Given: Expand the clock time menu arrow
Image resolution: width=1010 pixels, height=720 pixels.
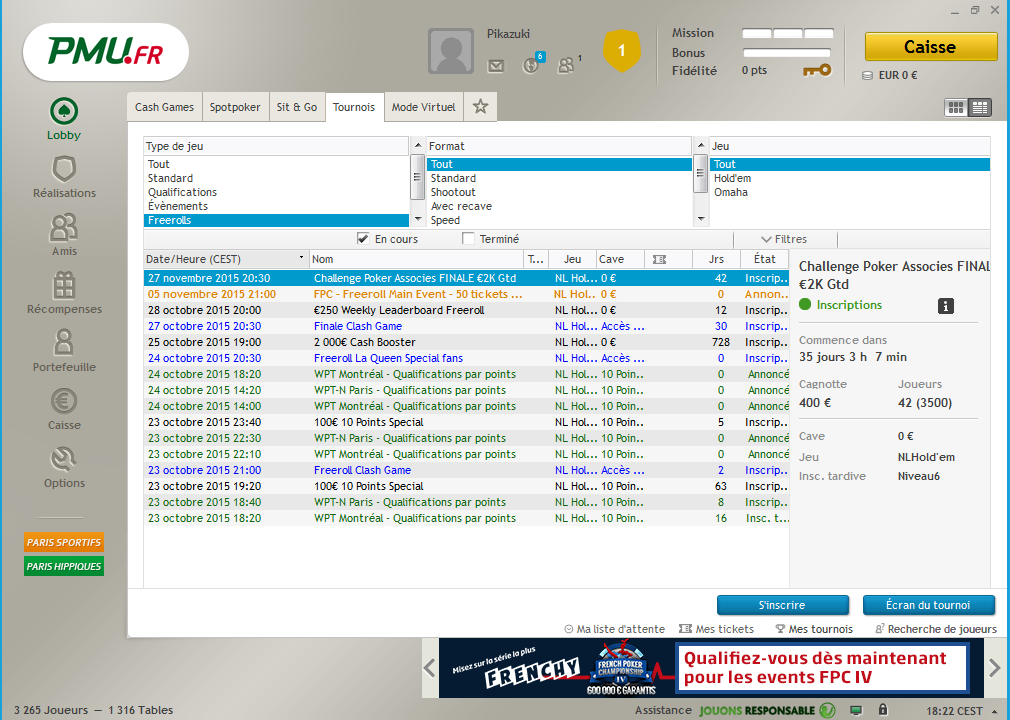Looking at the screenshot, I should (995, 711).
